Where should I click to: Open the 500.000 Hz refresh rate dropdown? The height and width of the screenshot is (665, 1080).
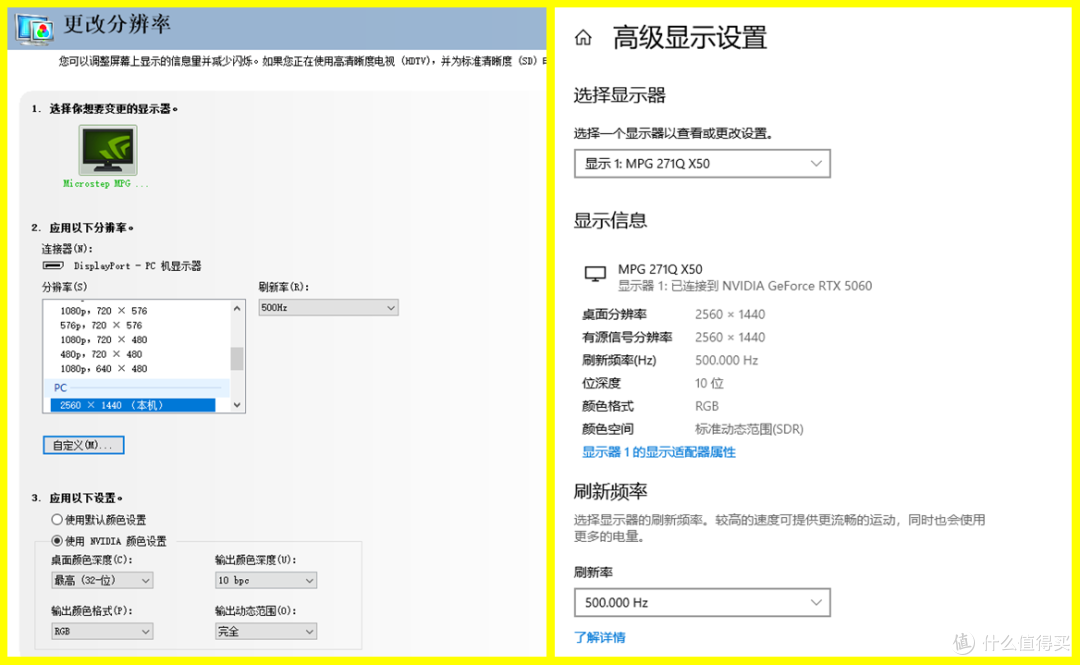(x=702, y=602)
